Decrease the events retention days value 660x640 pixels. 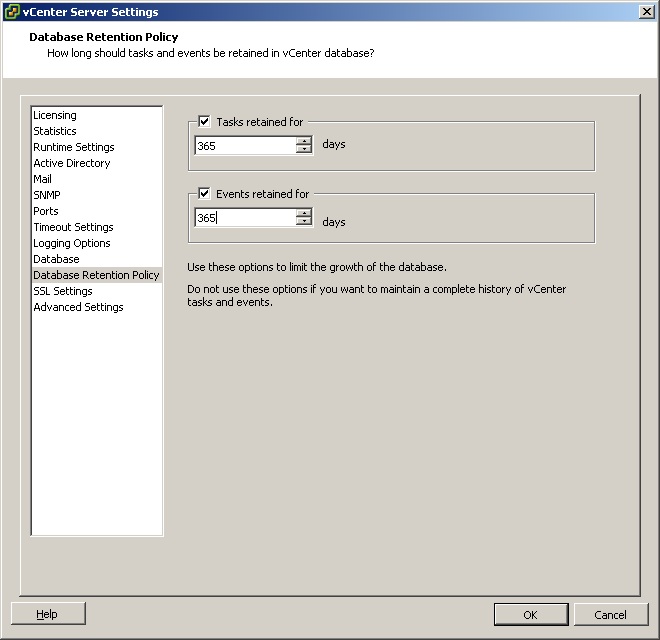tap(303, 221)
